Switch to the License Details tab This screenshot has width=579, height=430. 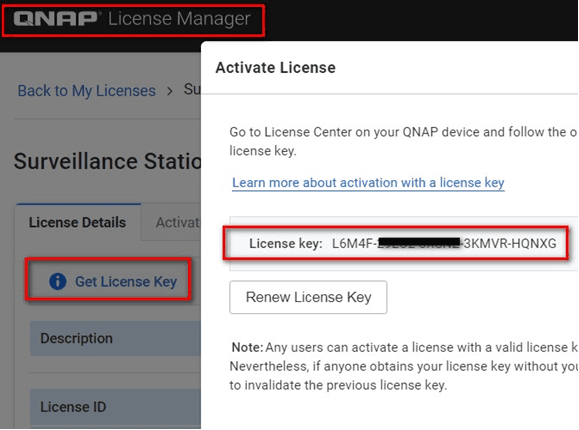point(78,222)
